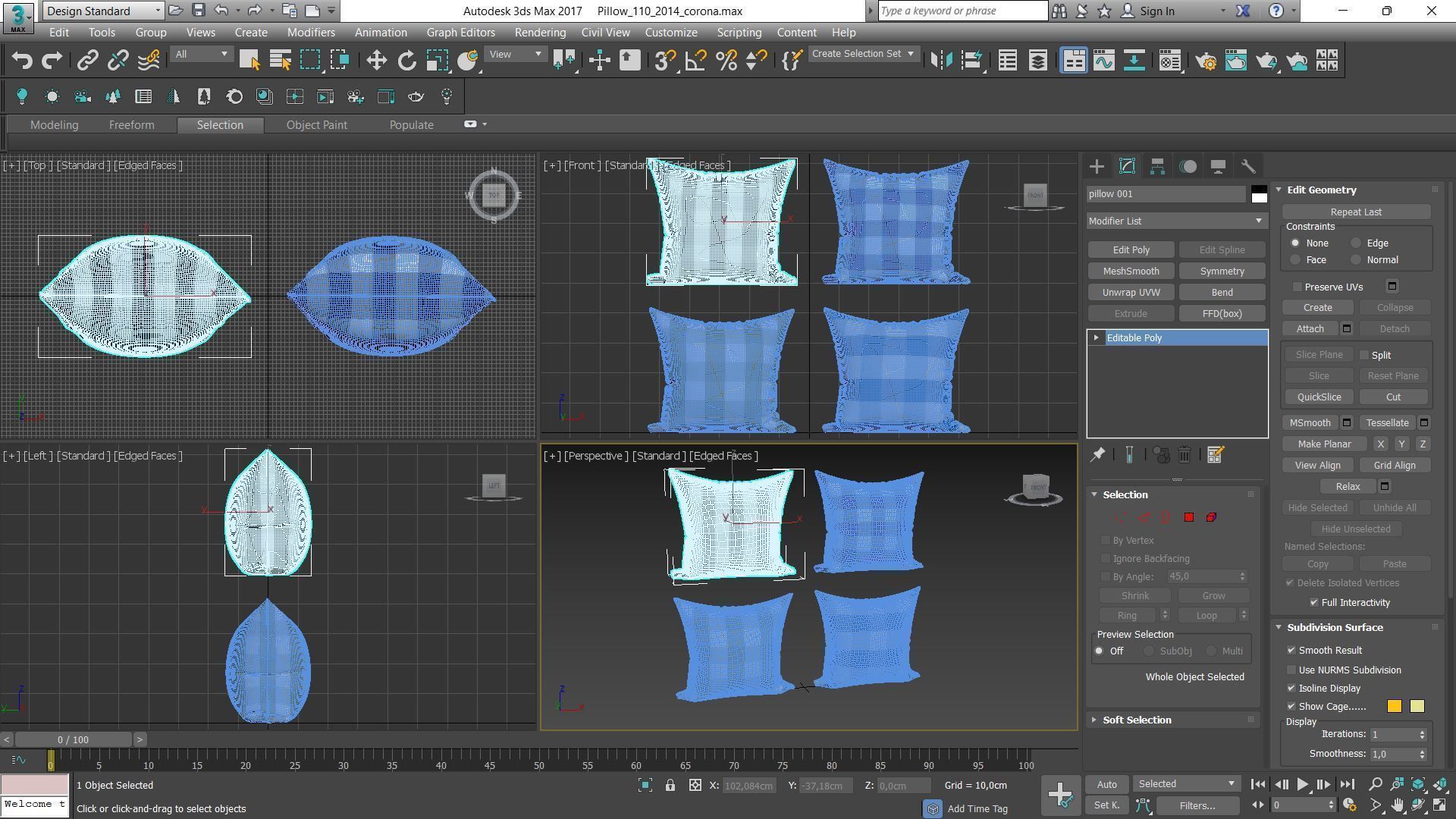Open the Material Editor icon

[1170, 61]
